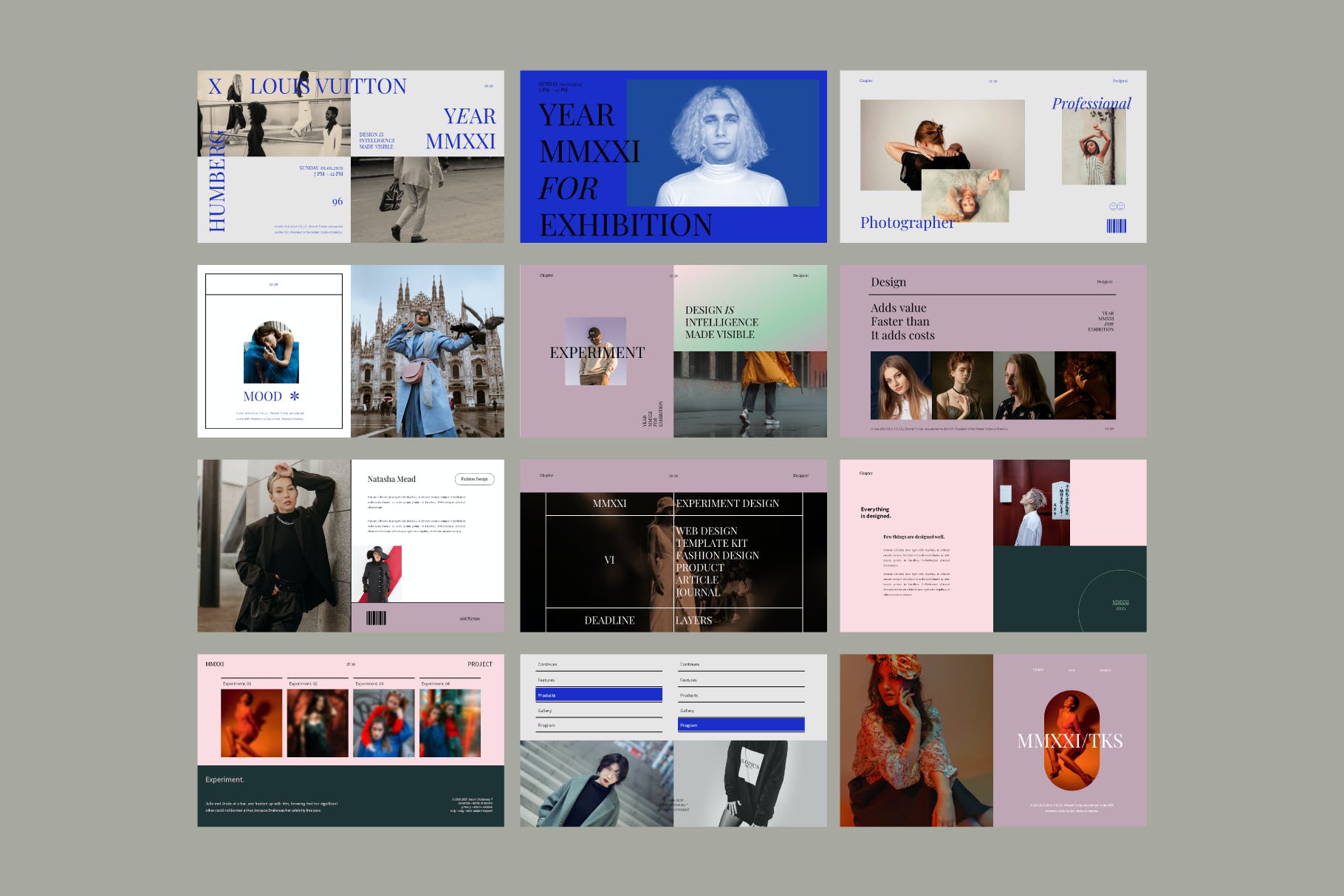Select highlighted Products item in left menu
1344x896 pixels.
click(598, 695)
